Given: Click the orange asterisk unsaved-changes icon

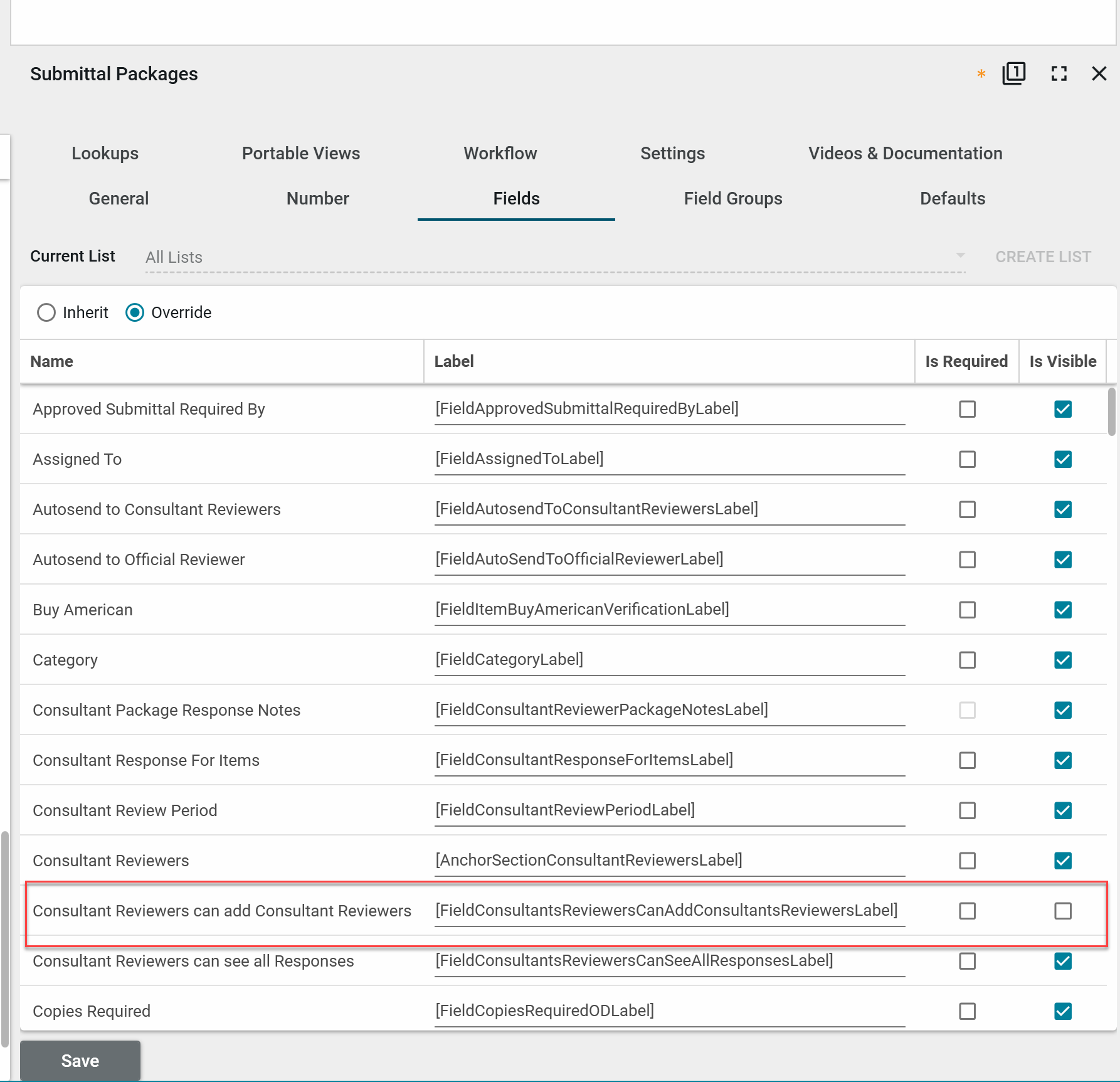Looking at the screenshot, I should click(981, 74).
